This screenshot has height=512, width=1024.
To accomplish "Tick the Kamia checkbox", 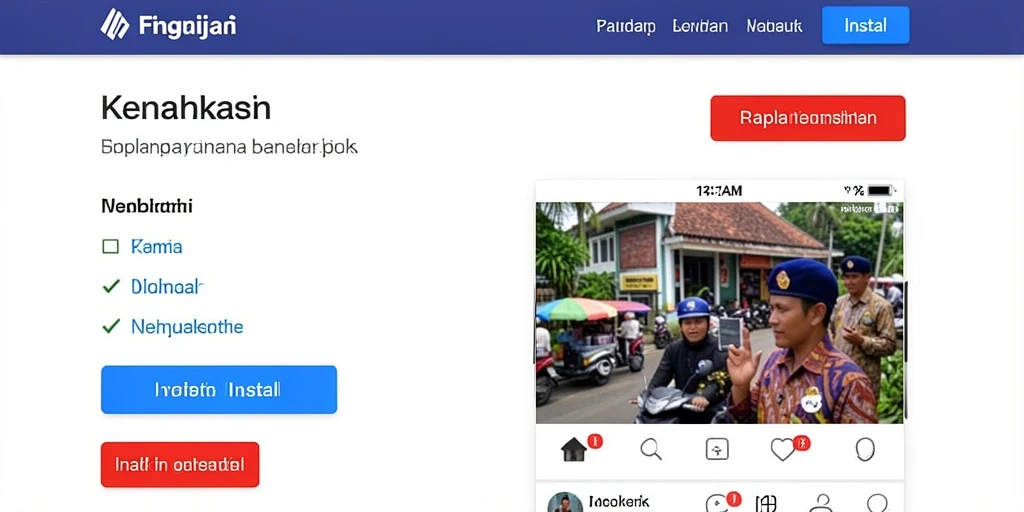I will (x=111, y=246).
